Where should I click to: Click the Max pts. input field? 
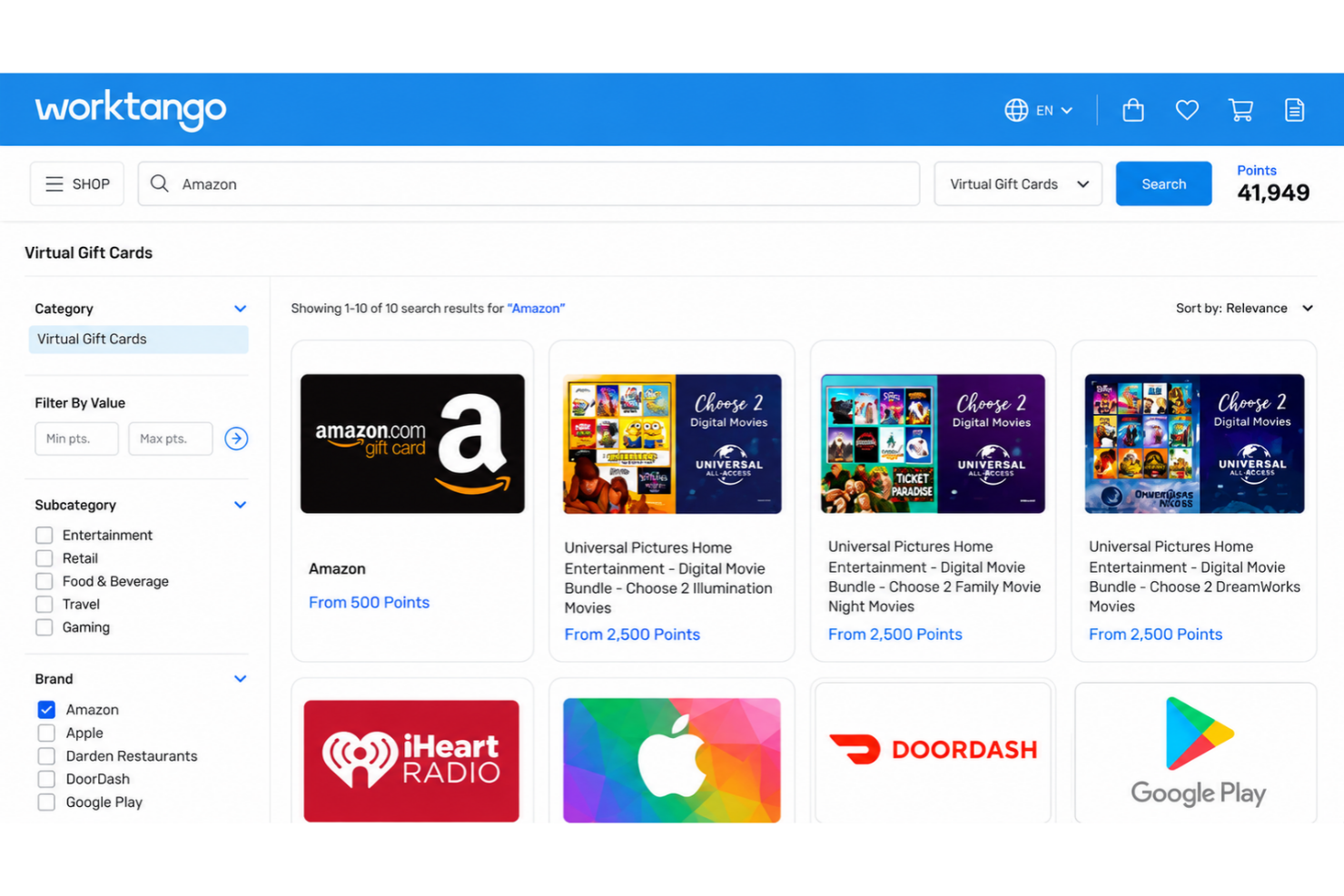click(171, 438)
